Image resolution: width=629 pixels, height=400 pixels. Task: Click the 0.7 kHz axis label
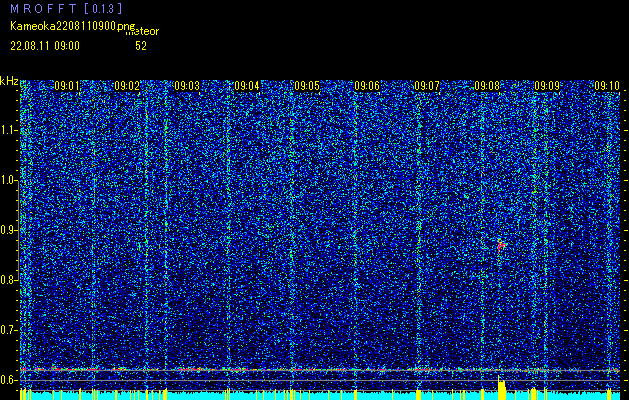point(9,330)
